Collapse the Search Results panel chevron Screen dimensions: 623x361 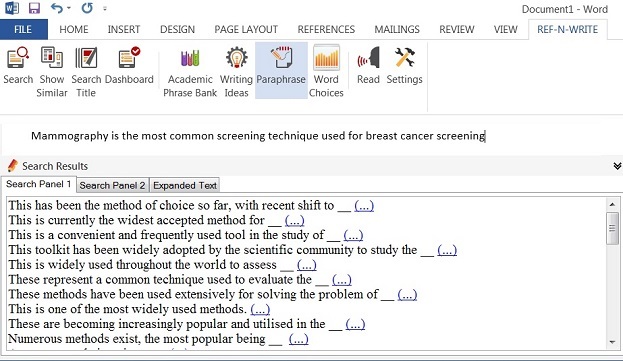617,166
